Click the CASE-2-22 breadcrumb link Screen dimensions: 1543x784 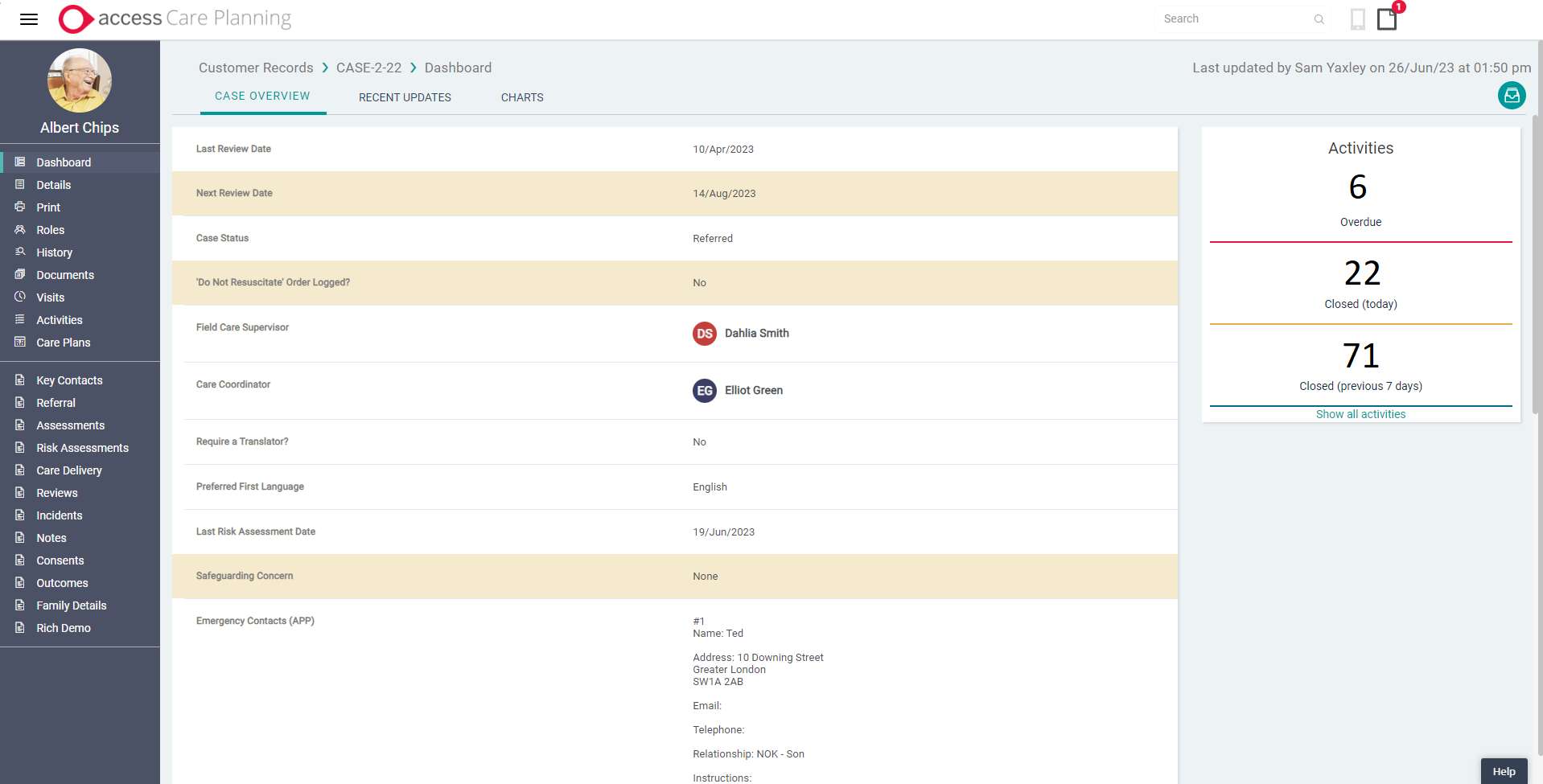tap(368, 68)
